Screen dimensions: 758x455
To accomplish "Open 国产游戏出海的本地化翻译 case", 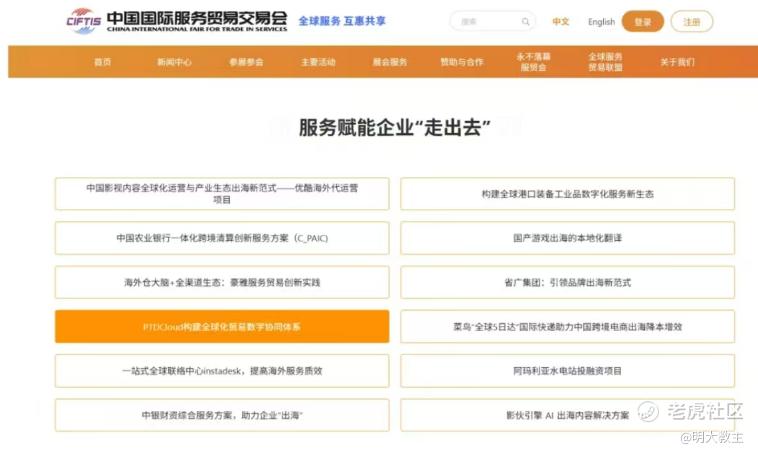I will [x=568, y=238].
